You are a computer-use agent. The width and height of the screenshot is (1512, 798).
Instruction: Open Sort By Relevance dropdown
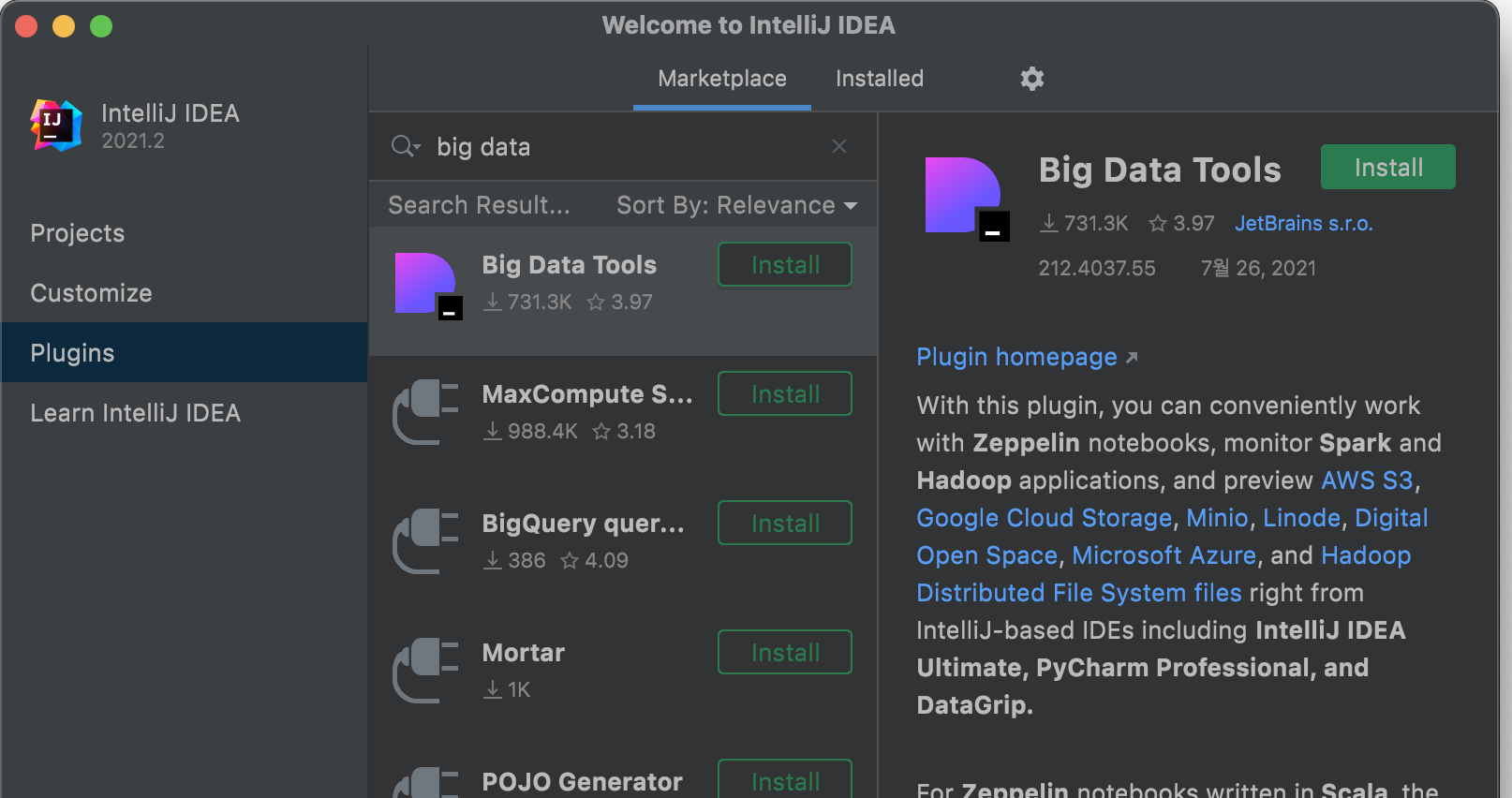tap(737, 205)
